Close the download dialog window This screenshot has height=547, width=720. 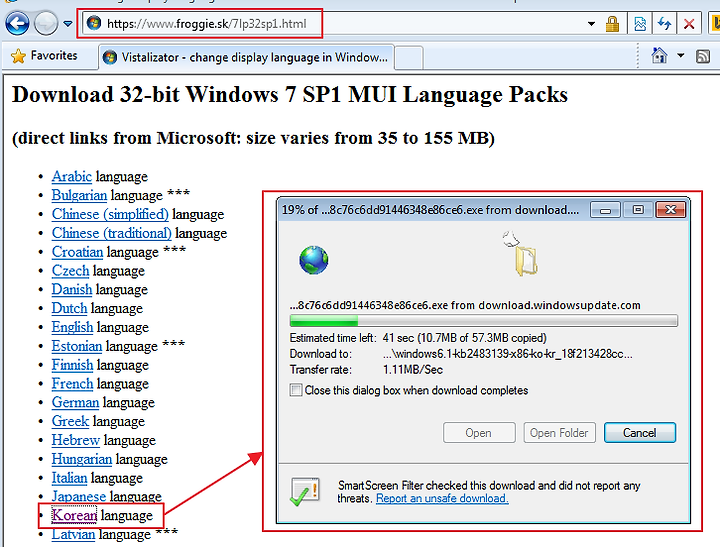tap(670, 210)
